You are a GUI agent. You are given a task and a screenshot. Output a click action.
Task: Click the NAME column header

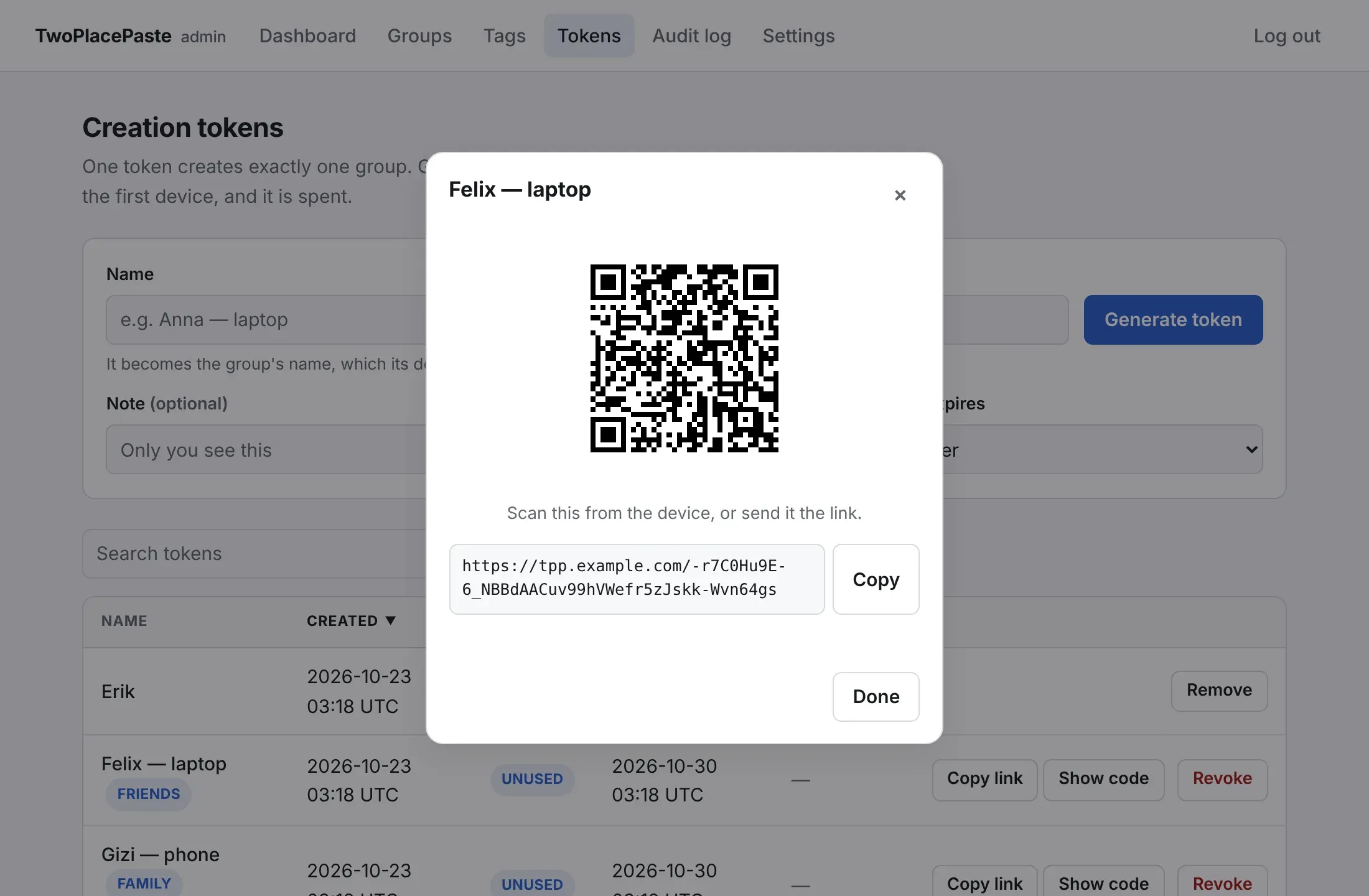click(124, 621)
